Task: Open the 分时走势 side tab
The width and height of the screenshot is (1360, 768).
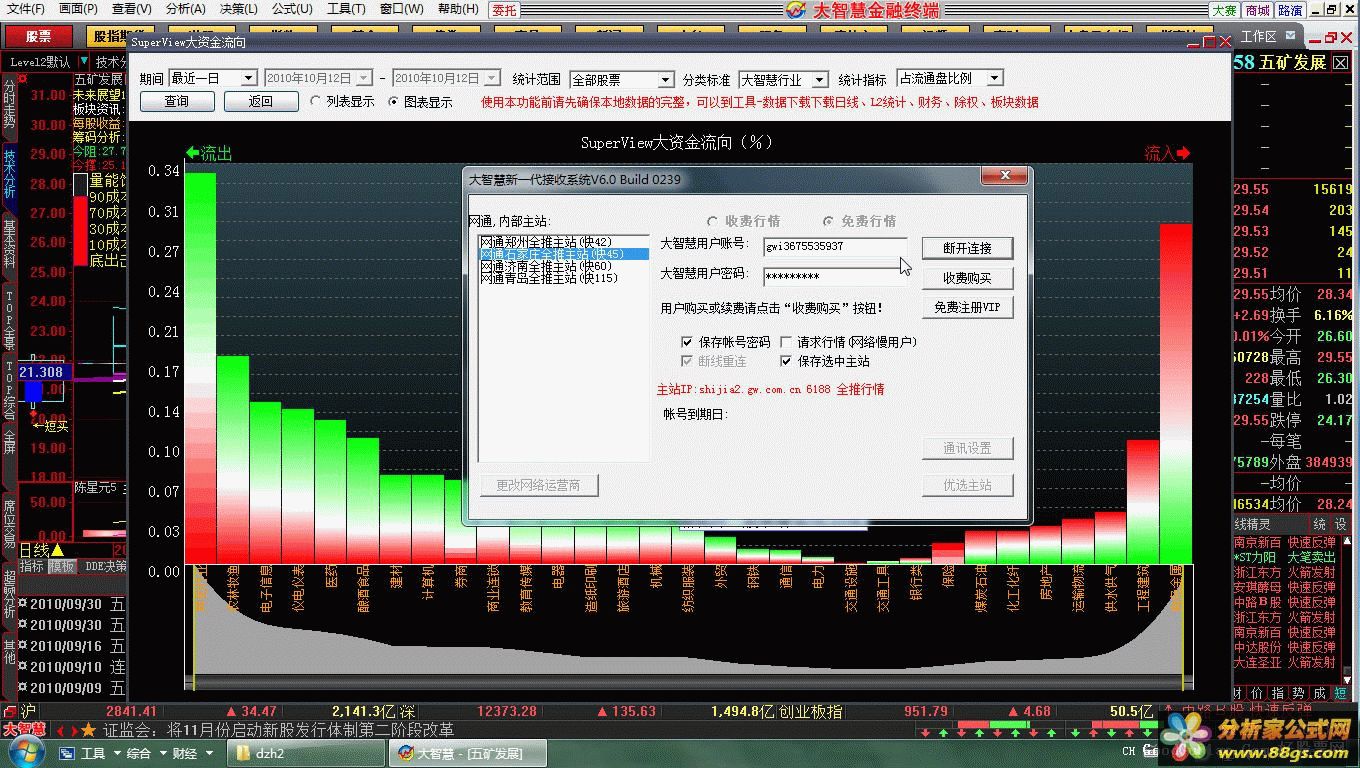Action: [9, 104]
